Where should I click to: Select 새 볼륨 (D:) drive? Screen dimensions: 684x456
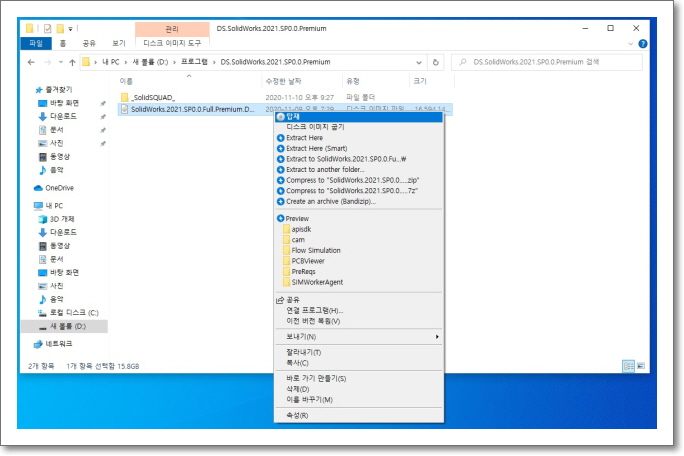point(65,326)
